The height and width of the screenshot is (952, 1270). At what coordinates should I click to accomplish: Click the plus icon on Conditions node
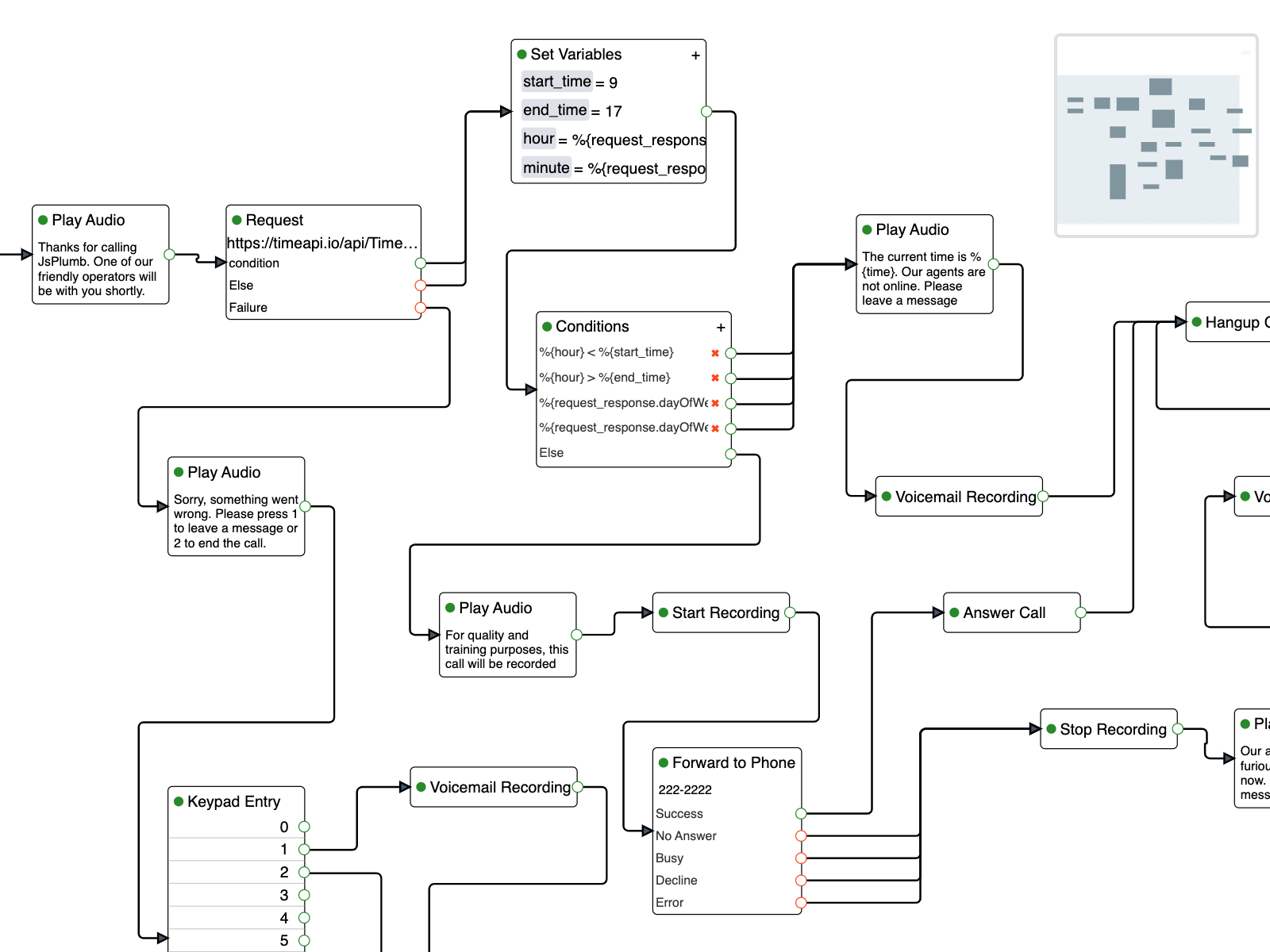[721, 327]
